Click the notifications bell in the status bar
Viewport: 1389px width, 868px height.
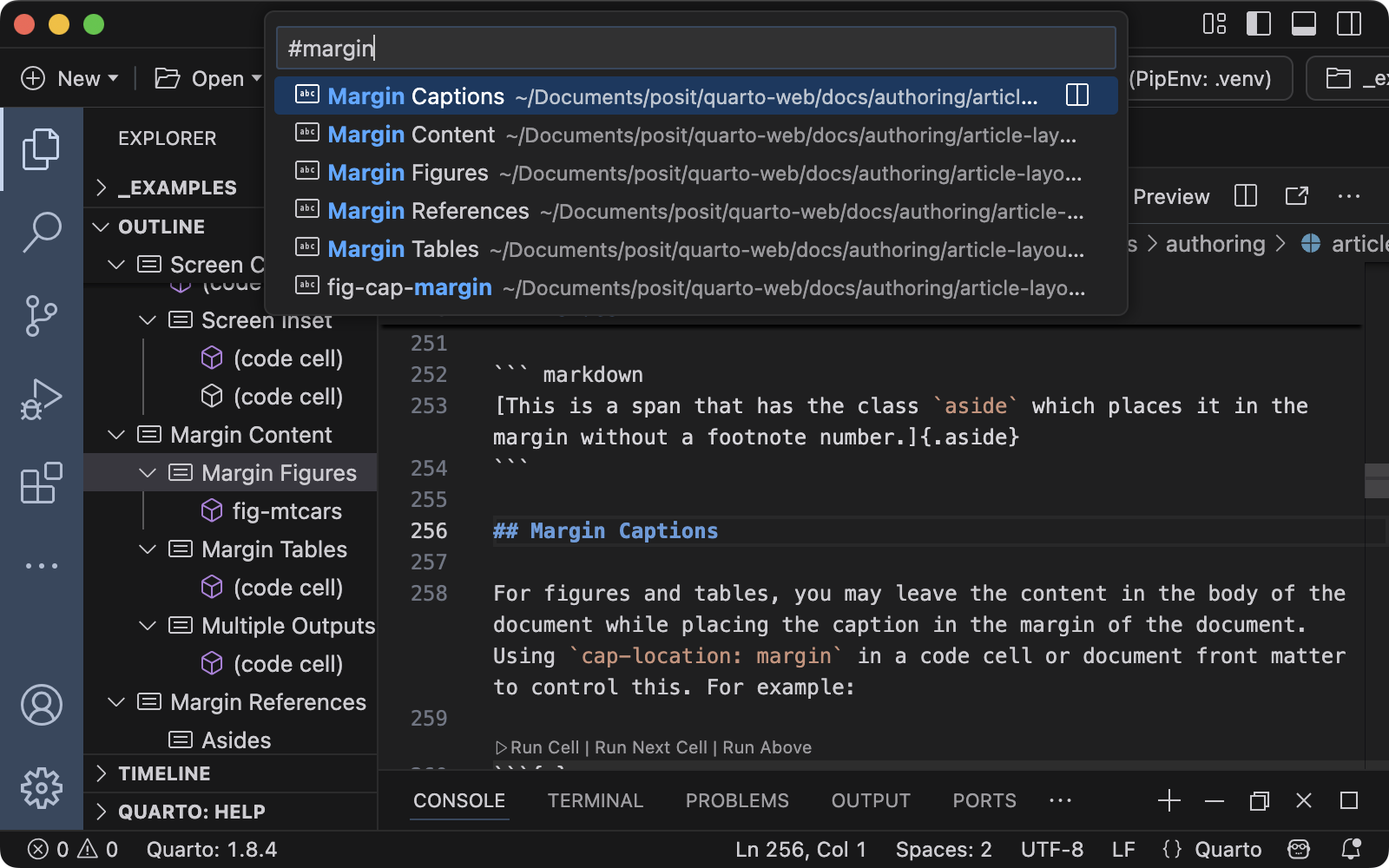[x=1351, y=849]
